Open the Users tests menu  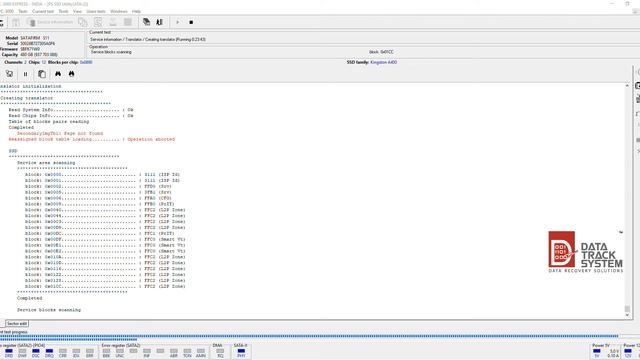[96, 11]
